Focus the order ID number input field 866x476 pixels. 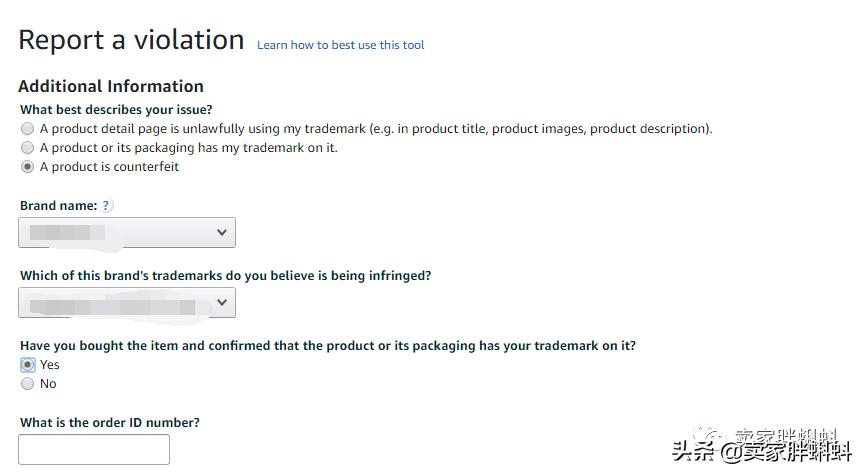[94, 449]
